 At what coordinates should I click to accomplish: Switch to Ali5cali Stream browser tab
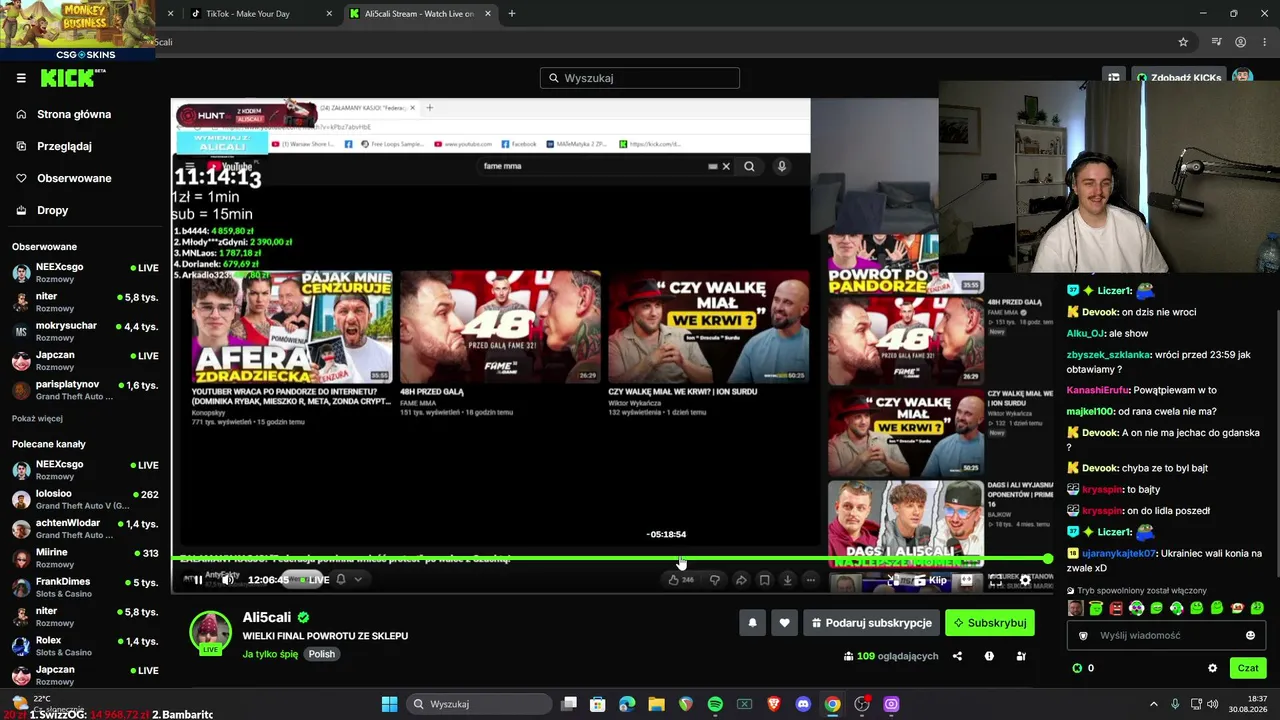(x=419, y=14)
